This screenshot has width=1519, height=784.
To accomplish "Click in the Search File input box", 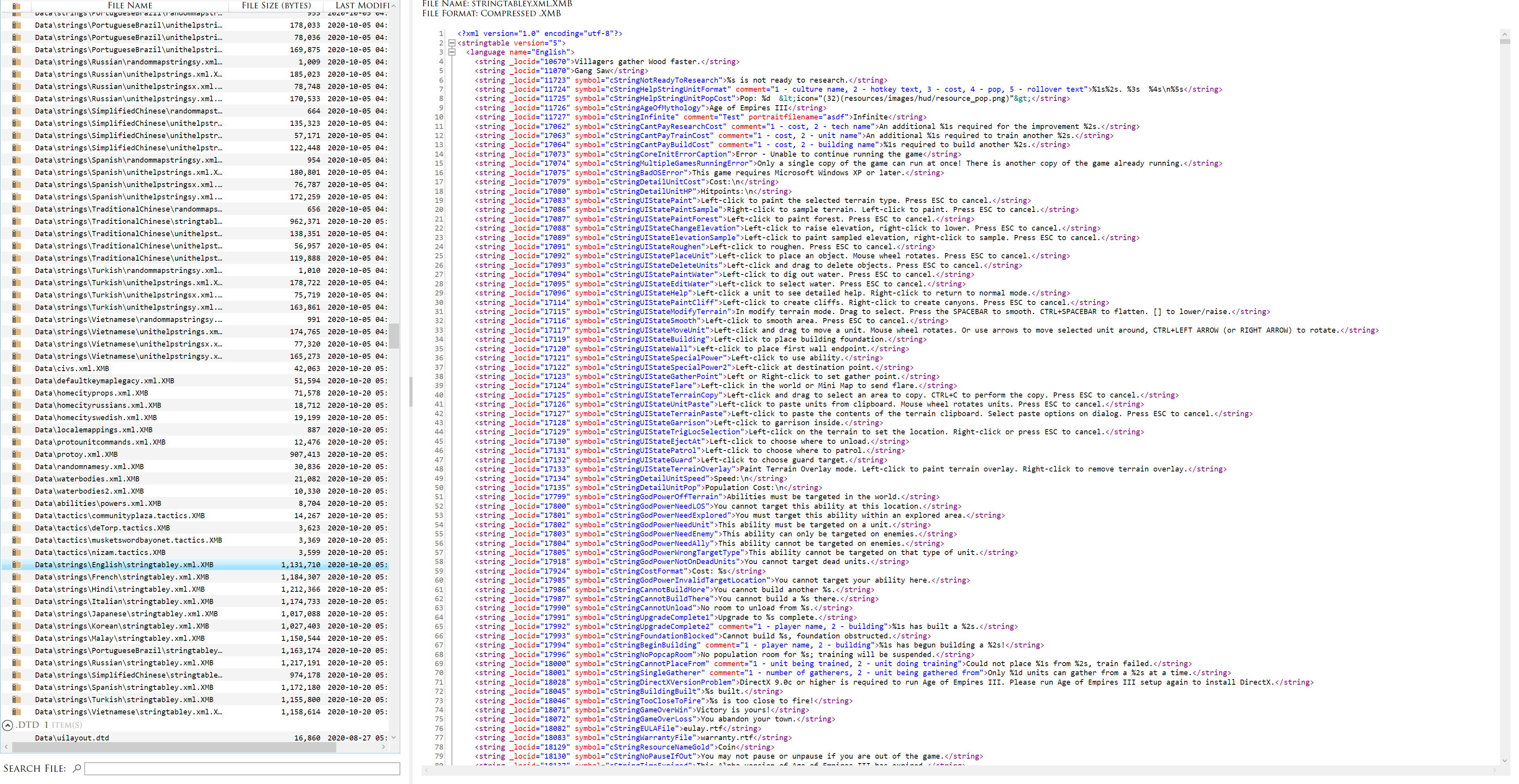I will (x=242, y=769).
